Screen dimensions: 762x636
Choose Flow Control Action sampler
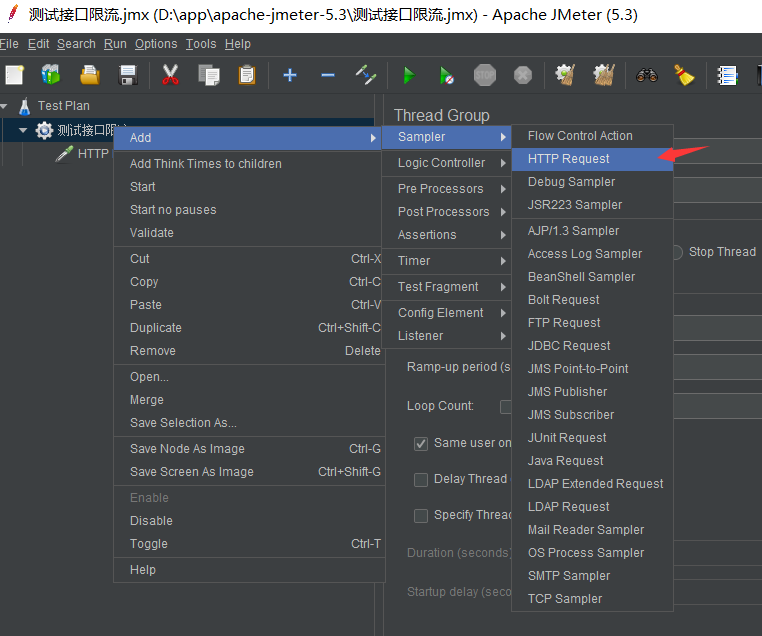click(x=592, y=136)
